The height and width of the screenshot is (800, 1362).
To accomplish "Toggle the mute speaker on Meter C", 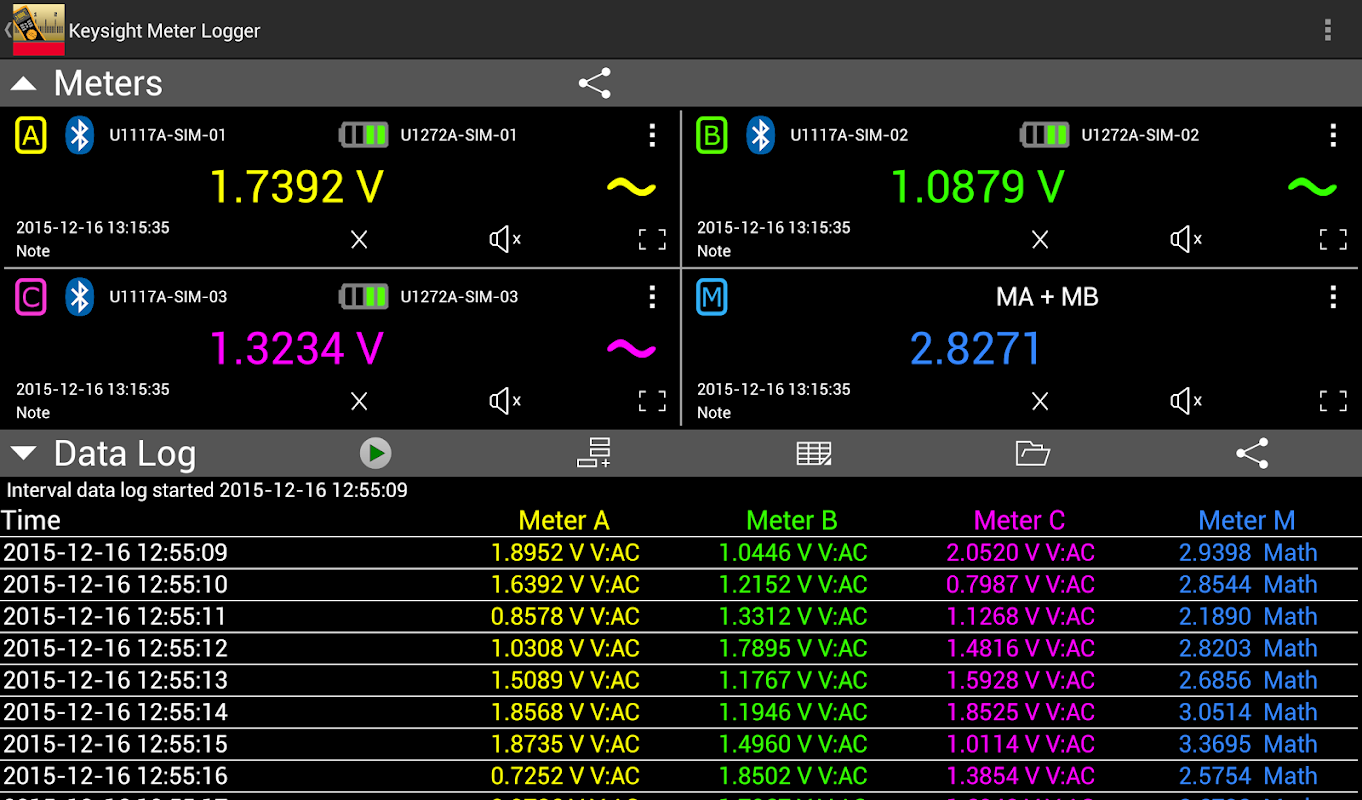I will pos(504,401).
